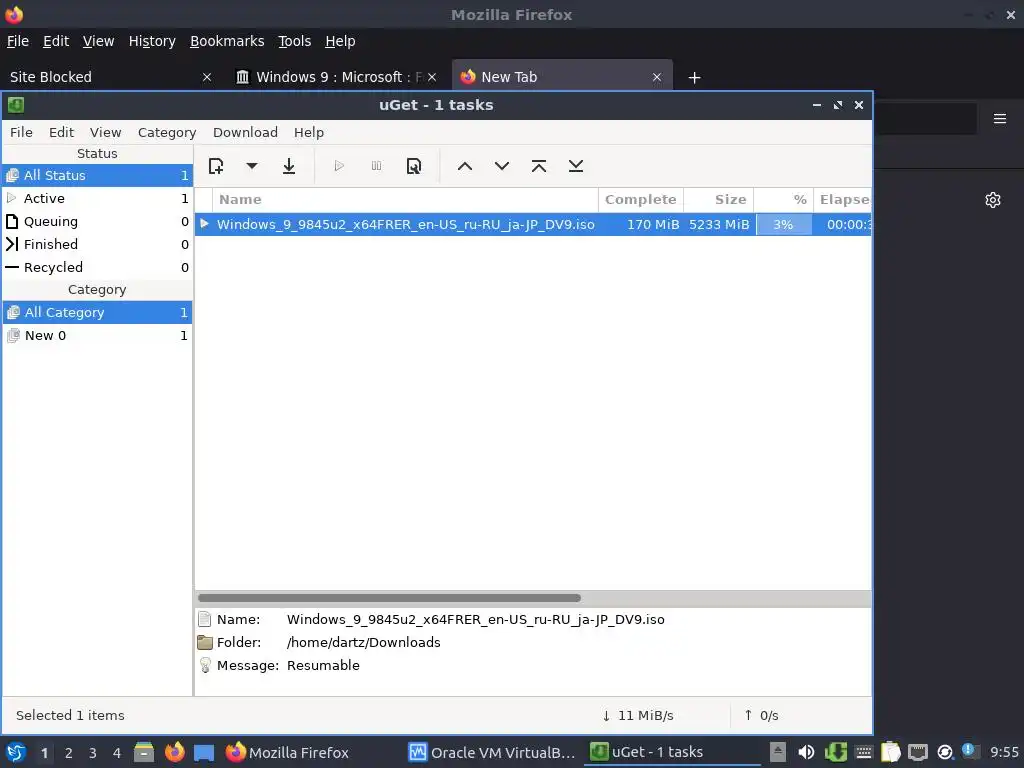The height and width of the screenshot is (768, 1024).
Task: Switch to Oracle VM VirtualBox taskbar window
Action: point(492,752)
